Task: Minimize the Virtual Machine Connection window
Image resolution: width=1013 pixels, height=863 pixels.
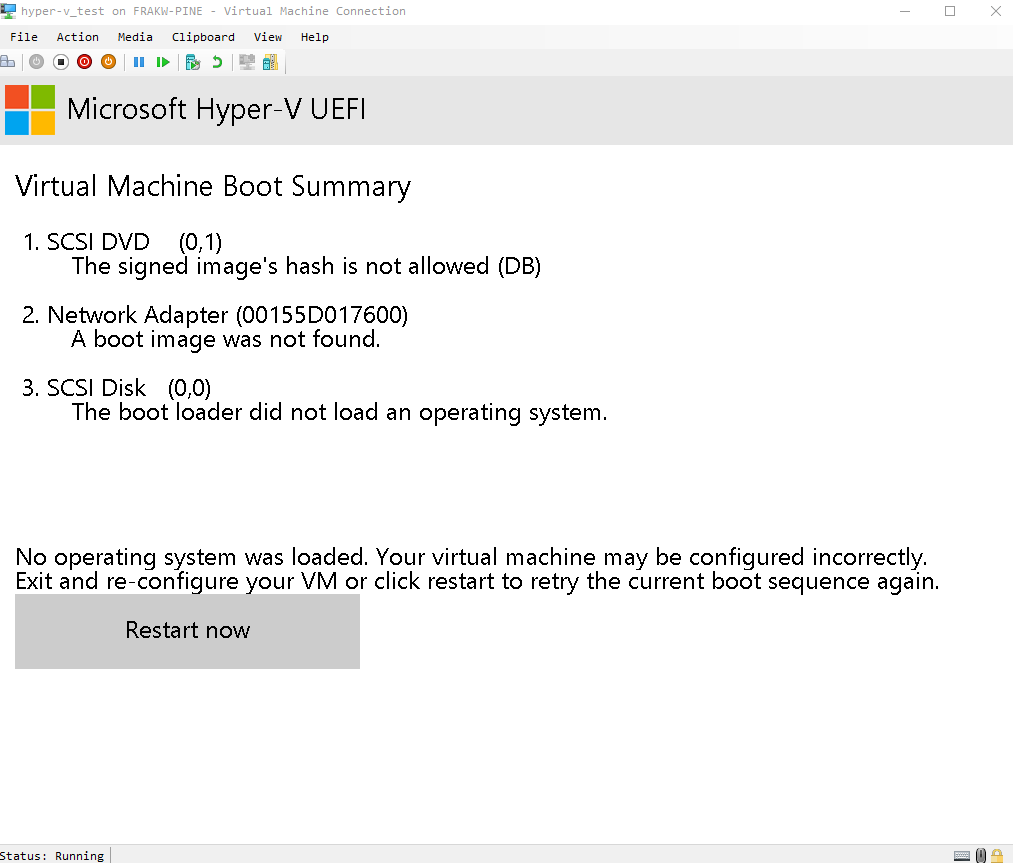Action: pos(904,11)
